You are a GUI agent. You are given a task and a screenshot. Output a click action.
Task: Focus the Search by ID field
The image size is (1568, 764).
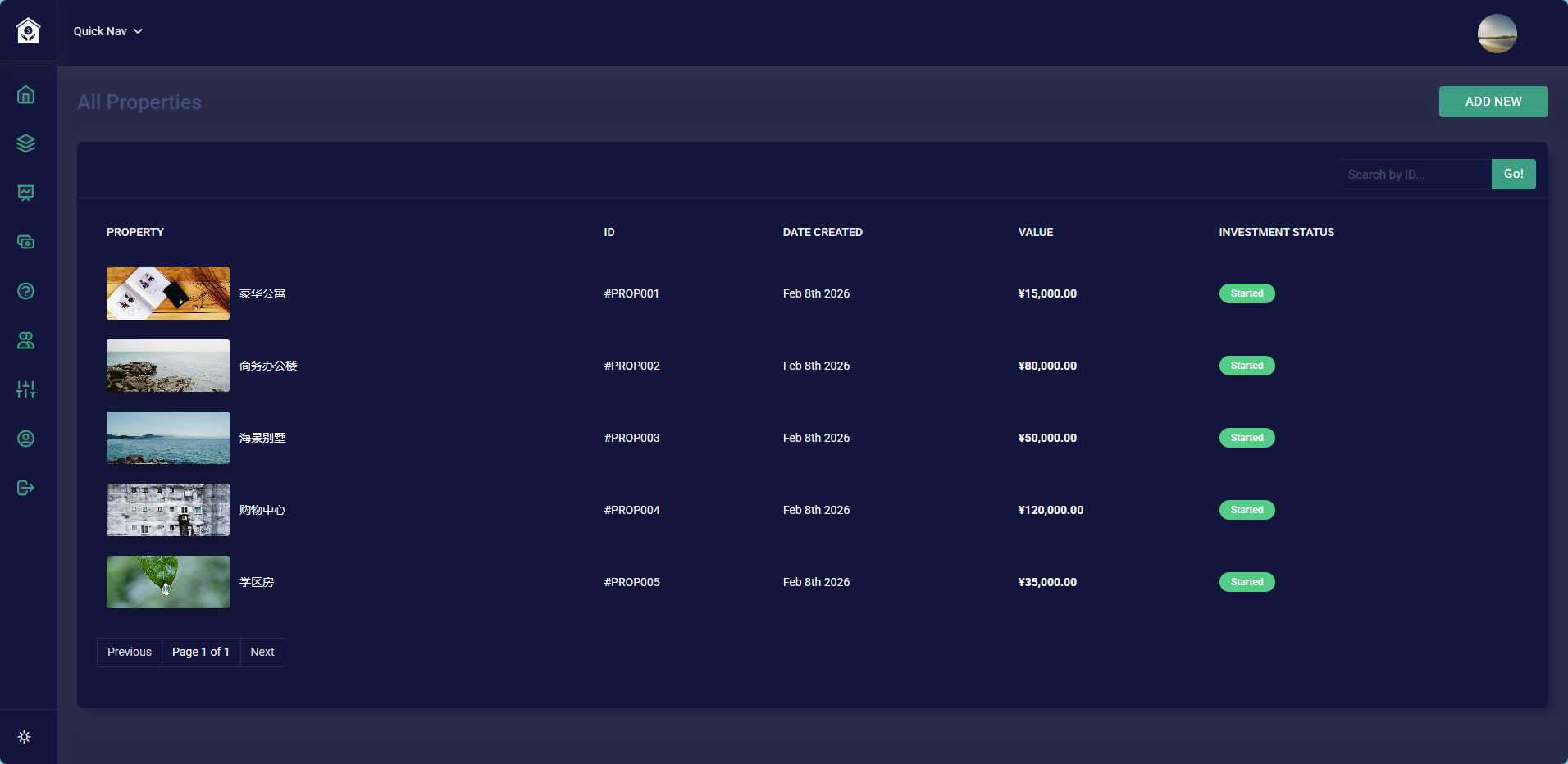(1414, 175)
